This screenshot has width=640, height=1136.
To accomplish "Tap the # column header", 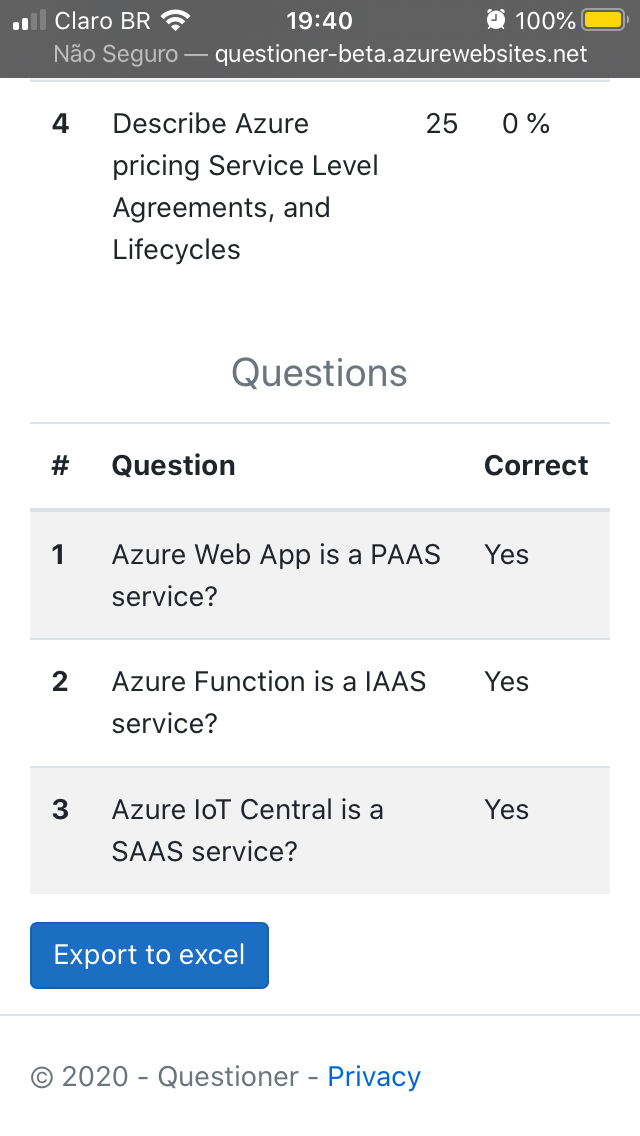I will (x=60, y=465).
